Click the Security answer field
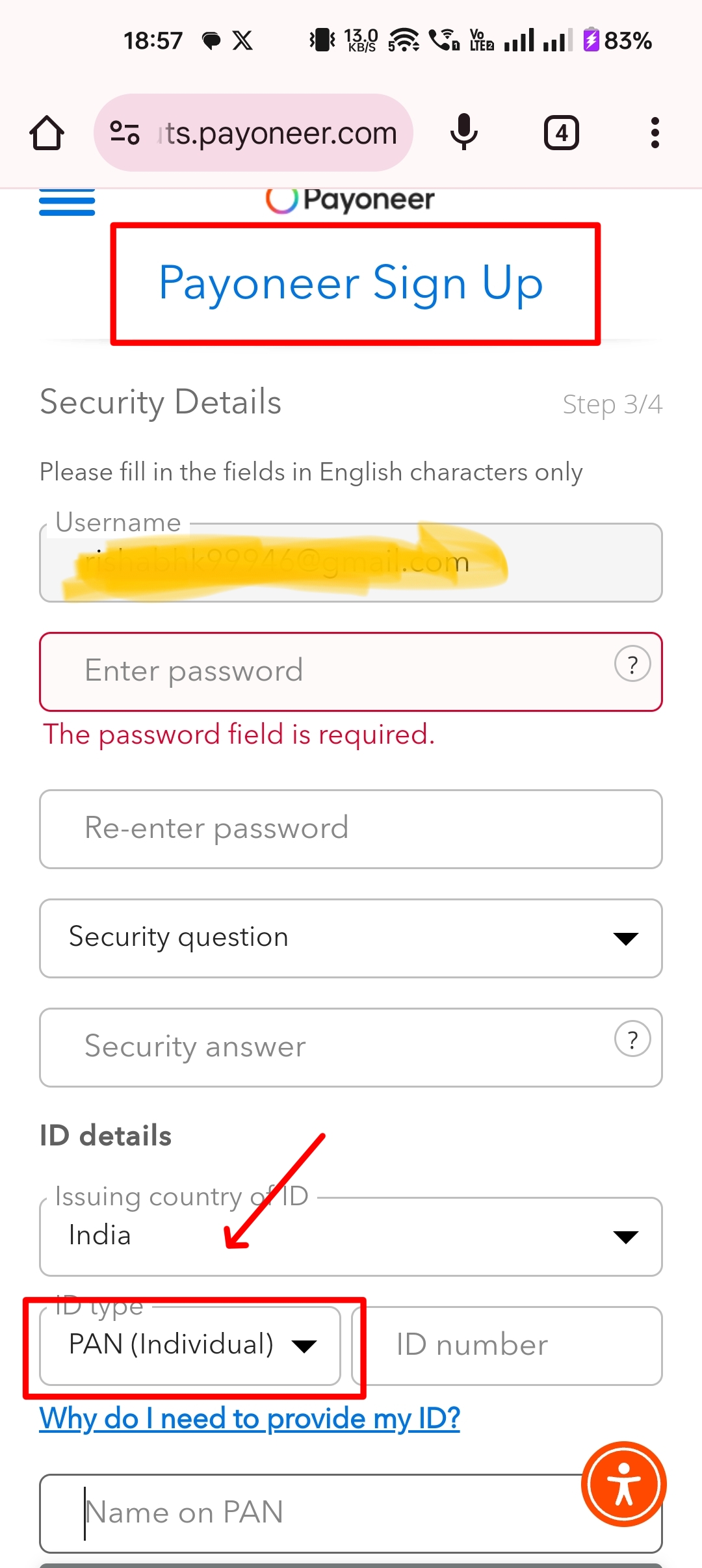This screenshot has width=702, height=1568. click(351, 1047)
